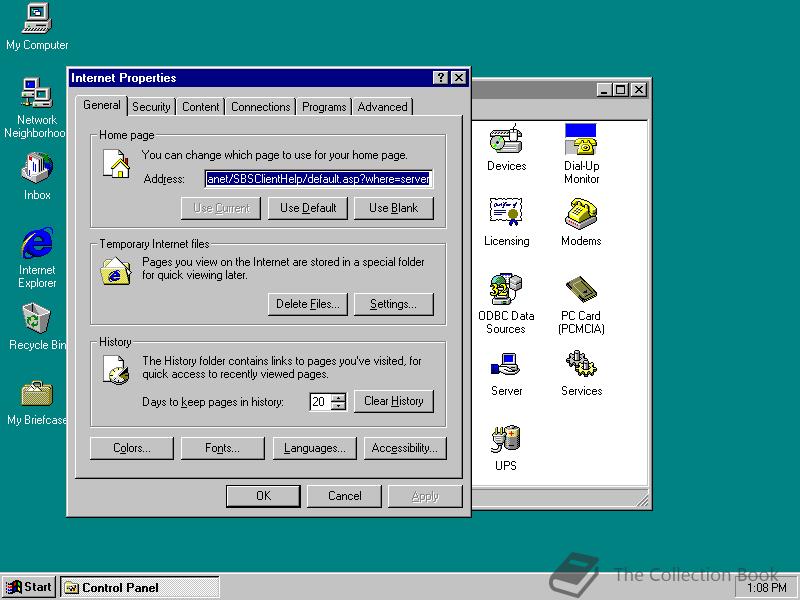This screenshot has height=600, width=800.
Task: Click the Home page house icon
Action: (116, 164)
